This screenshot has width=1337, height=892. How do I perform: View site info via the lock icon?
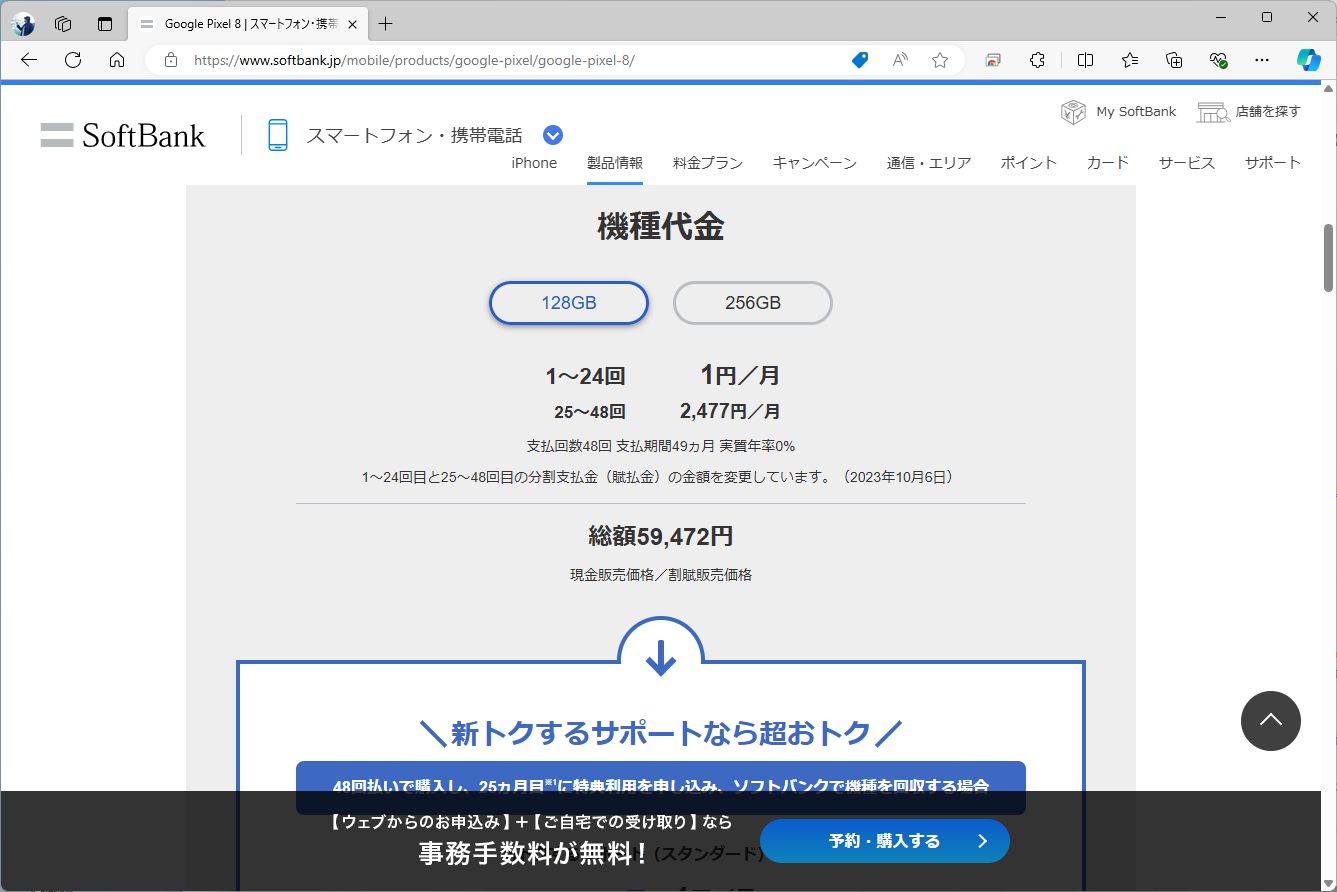tap(171, 60)
